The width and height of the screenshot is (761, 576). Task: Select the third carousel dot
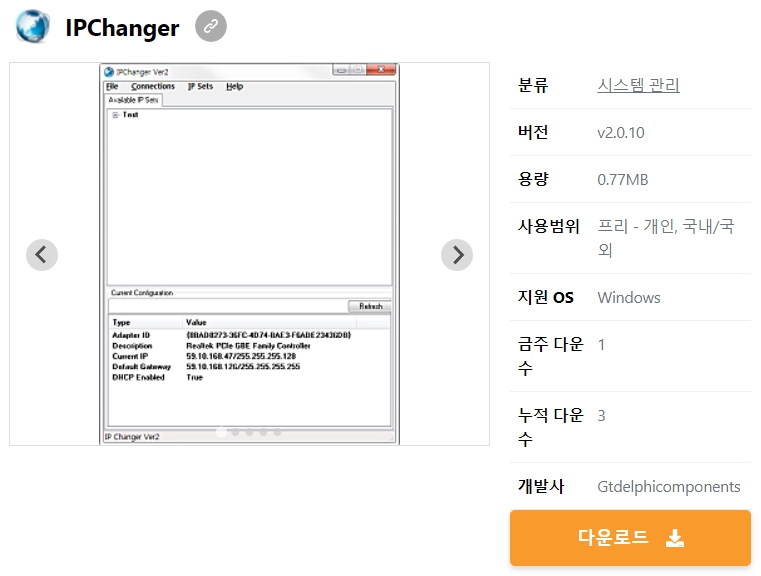[249, 432]
